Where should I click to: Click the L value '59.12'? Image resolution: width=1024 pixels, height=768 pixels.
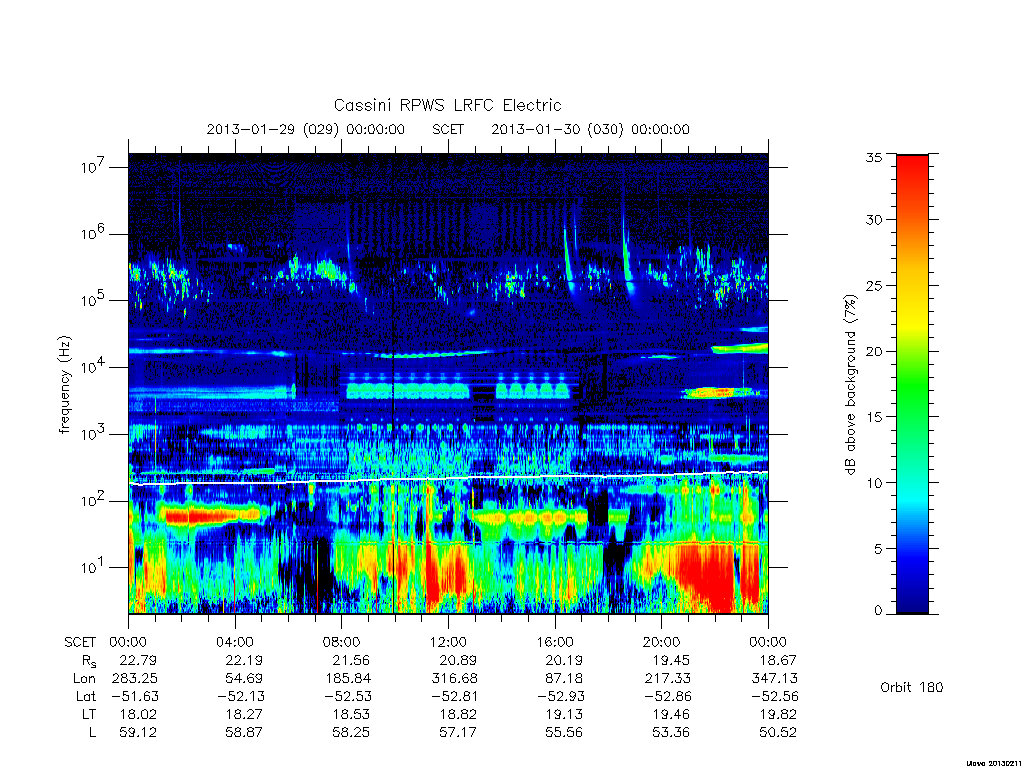coord(138,732)
